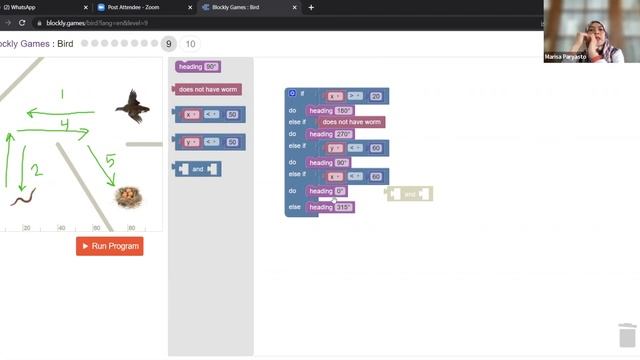Edit the value 20 in the if condition
This screenshot has height=360, width=640.
click(x=376, y=96)
